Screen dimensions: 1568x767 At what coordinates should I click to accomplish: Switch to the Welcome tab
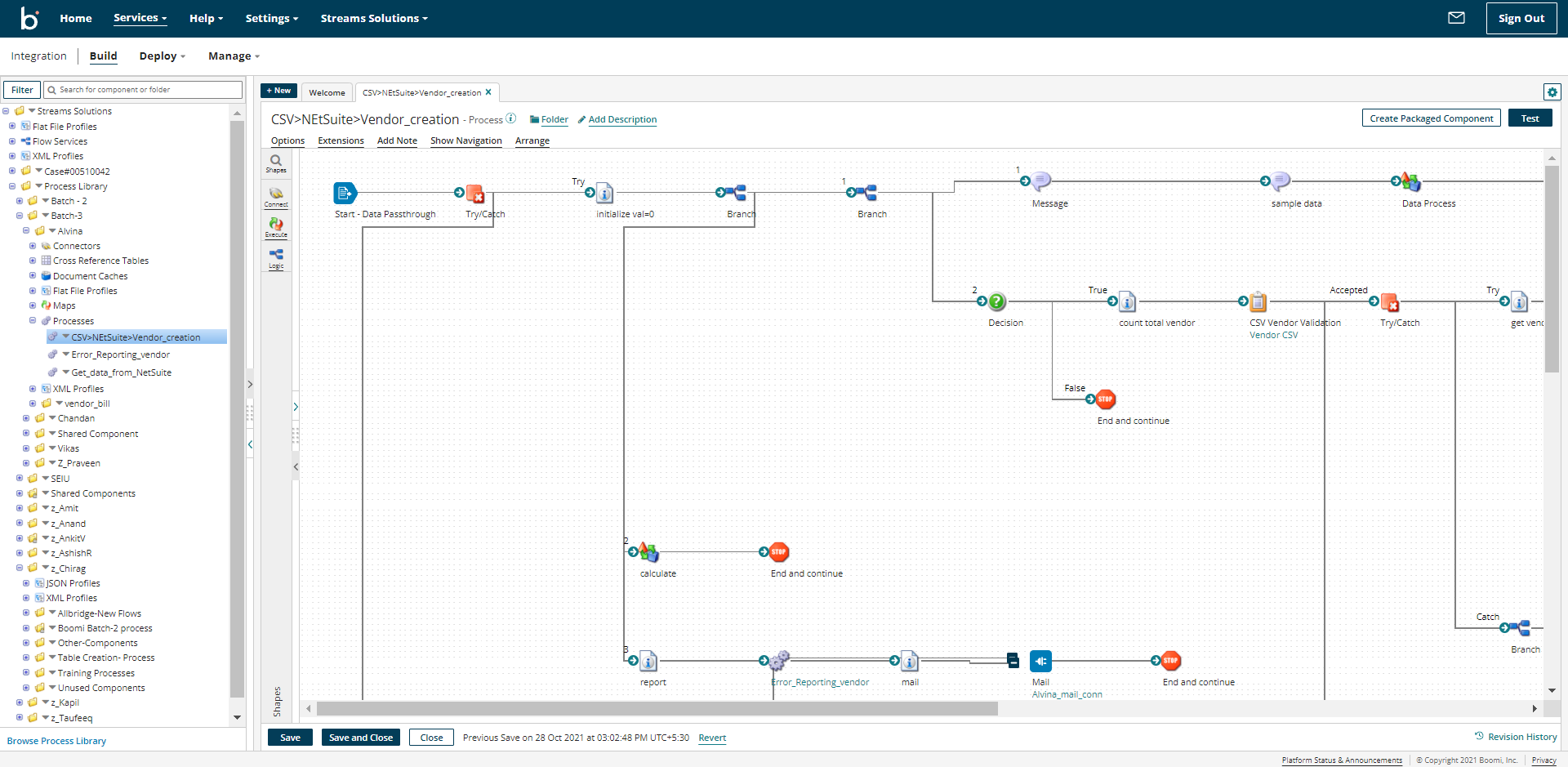(327, 92)
